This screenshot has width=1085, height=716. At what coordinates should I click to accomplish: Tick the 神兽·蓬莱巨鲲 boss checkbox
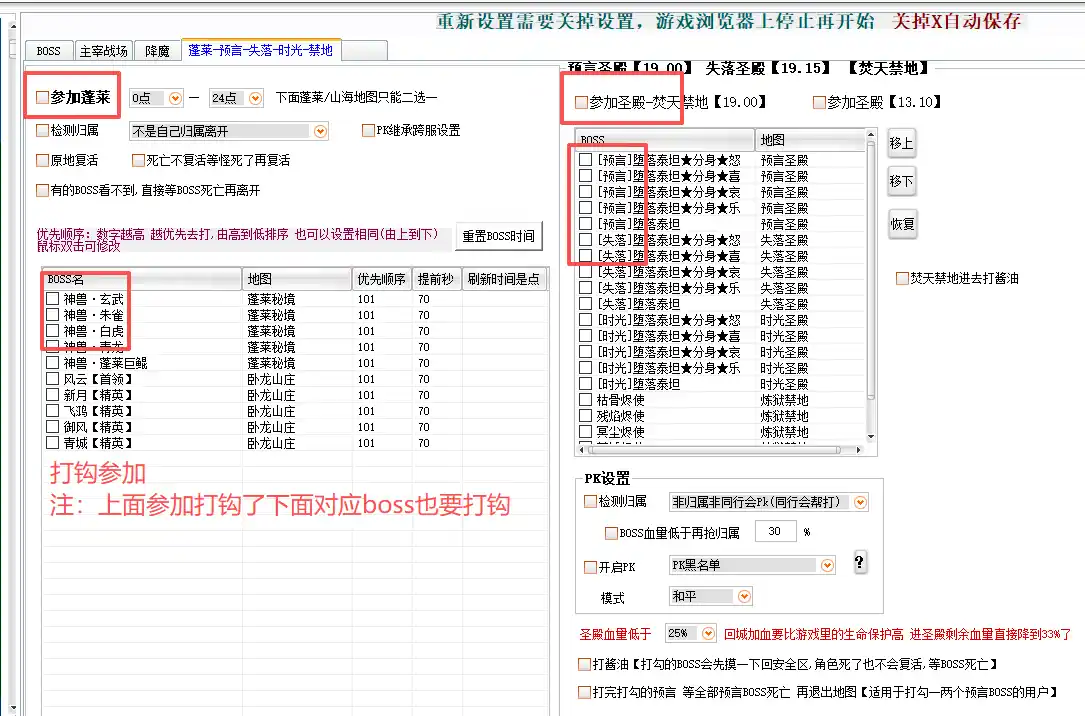53,362
